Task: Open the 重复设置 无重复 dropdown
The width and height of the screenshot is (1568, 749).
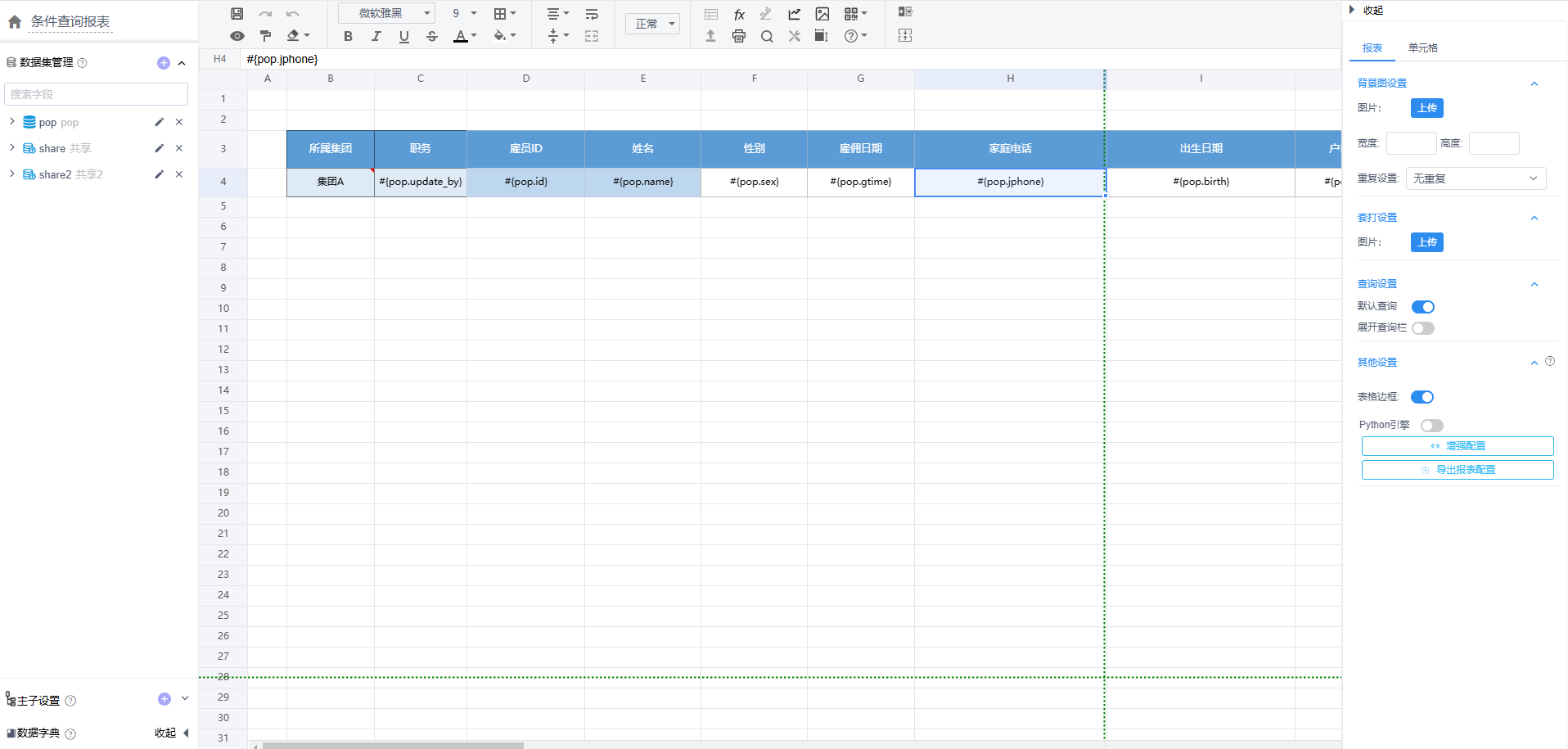Action: click(x=1476, y=178)
